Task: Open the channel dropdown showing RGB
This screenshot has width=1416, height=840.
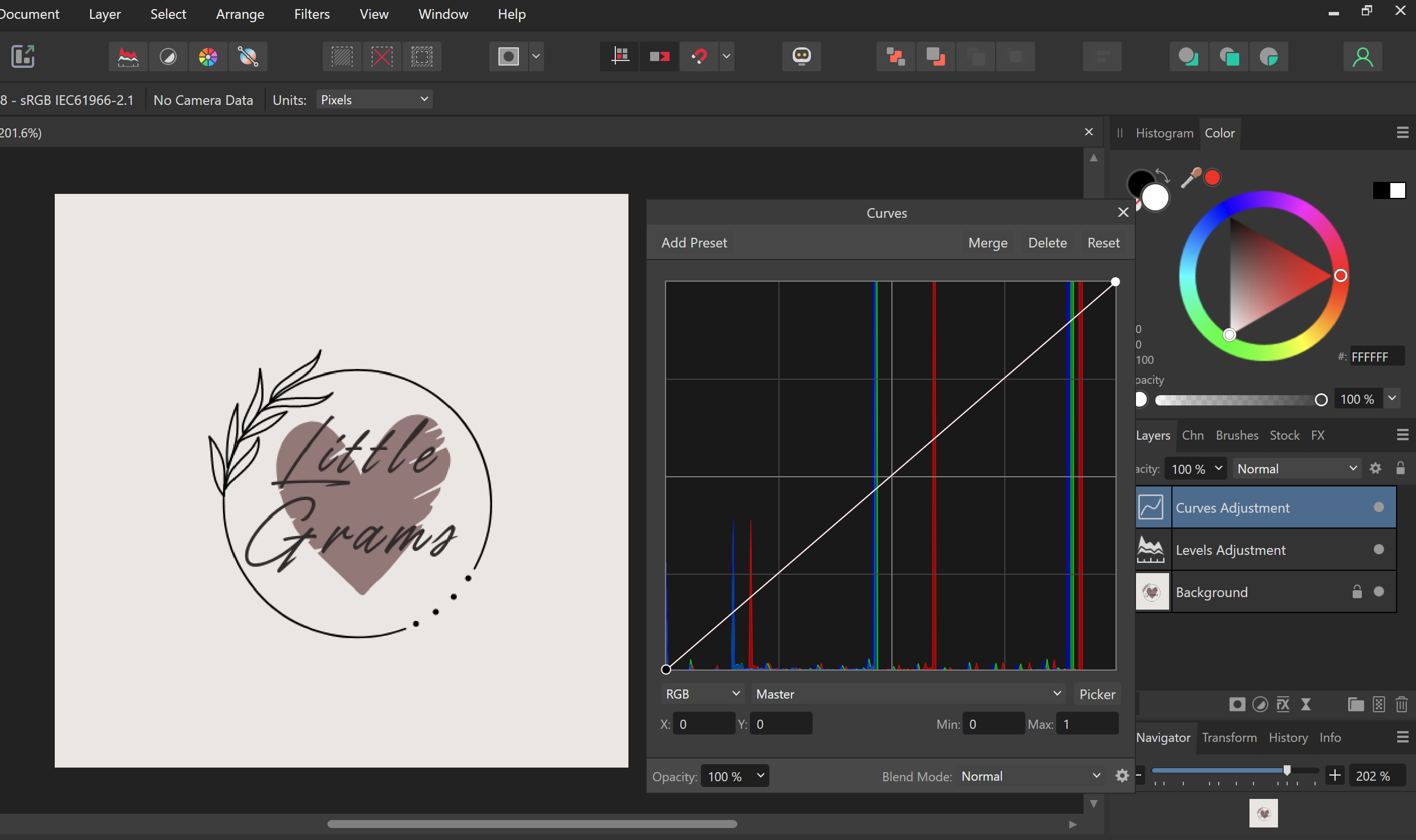Action: [702, 694]
